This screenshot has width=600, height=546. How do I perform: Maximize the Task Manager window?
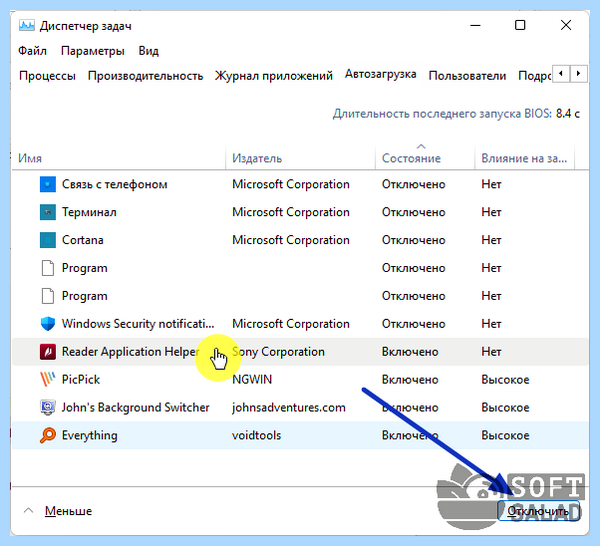(x=520, y=26)
